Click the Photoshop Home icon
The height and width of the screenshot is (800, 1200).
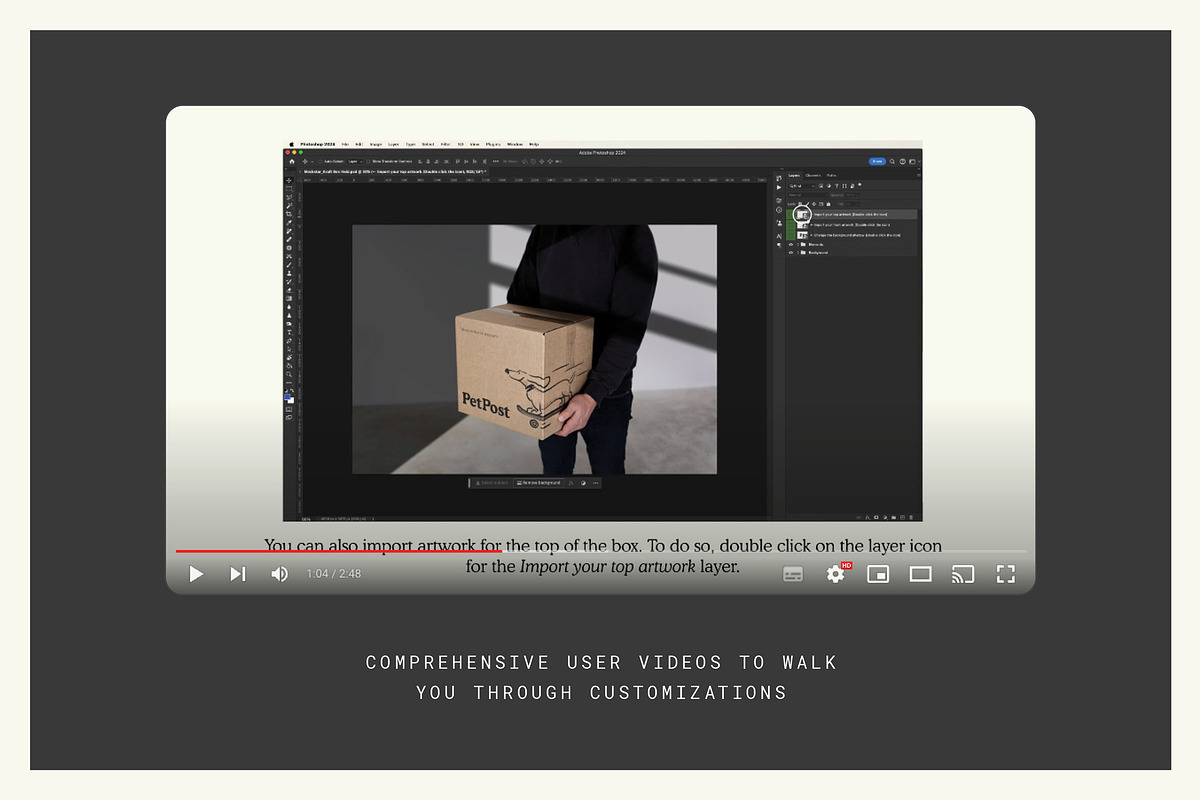tap(292, 161)
